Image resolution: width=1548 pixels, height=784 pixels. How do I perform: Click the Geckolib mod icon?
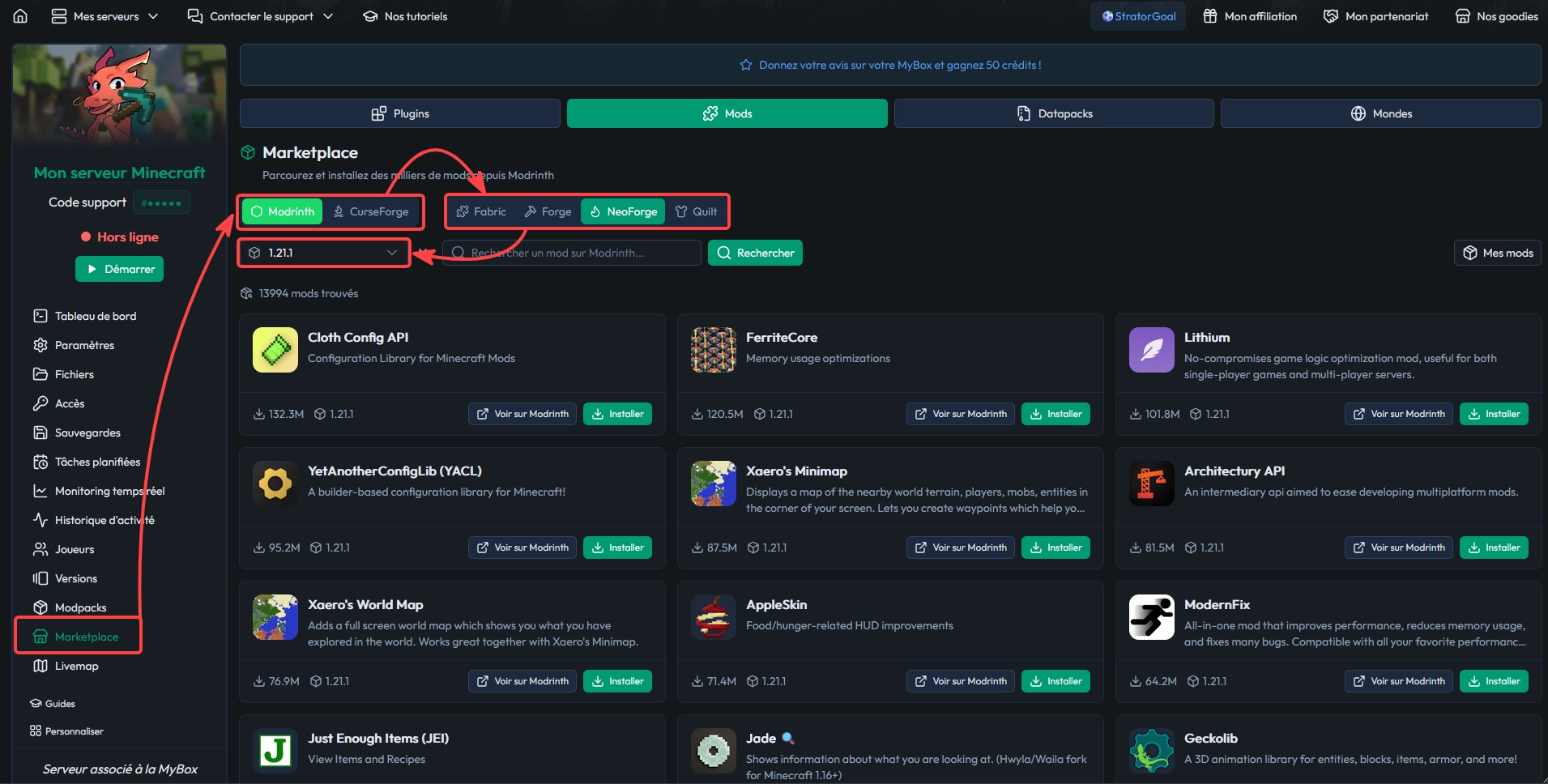(1152, 751)
